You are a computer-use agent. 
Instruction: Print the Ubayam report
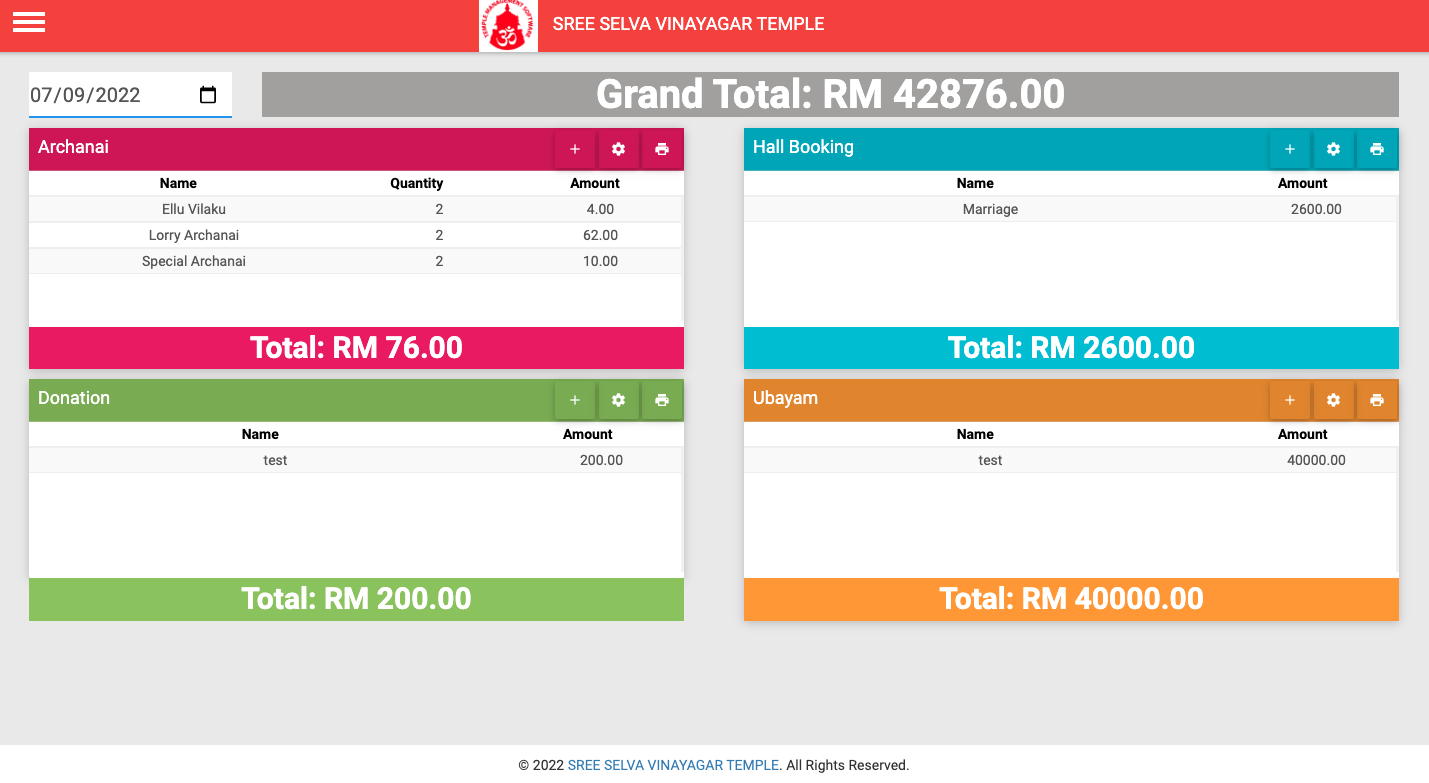click(1376, 400)
